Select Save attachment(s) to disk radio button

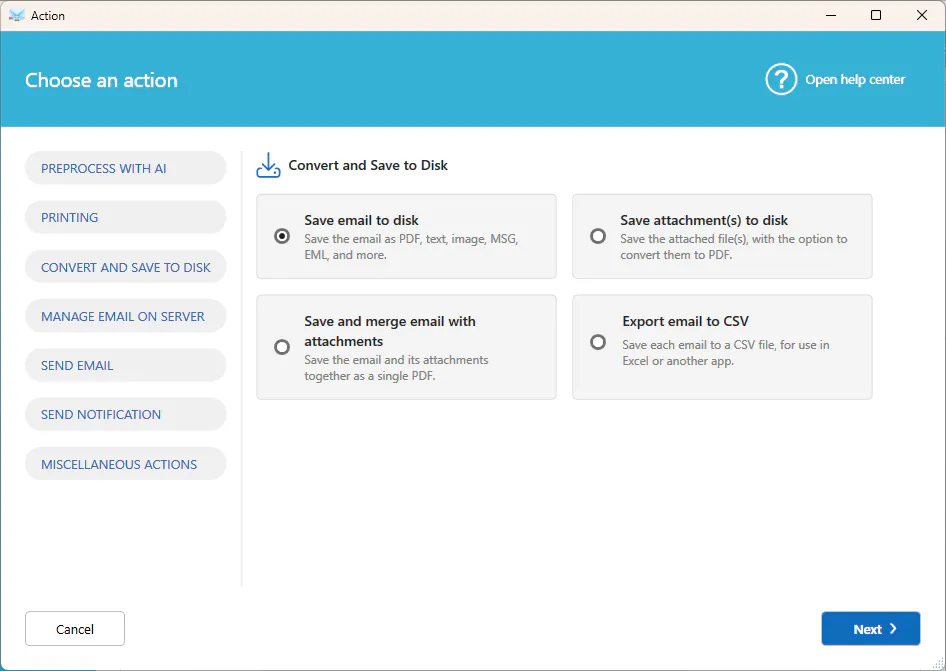point(598,236)
